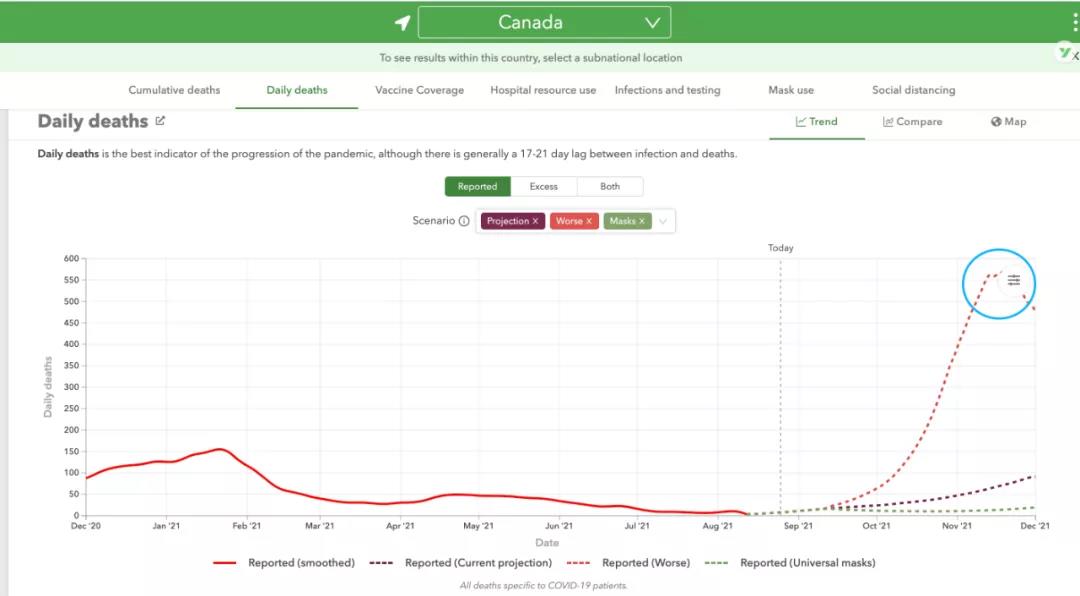This screenshot has width=1080, height=596.
Task: Click the Dec '21 axis tick label
Action: [1035, 526]
